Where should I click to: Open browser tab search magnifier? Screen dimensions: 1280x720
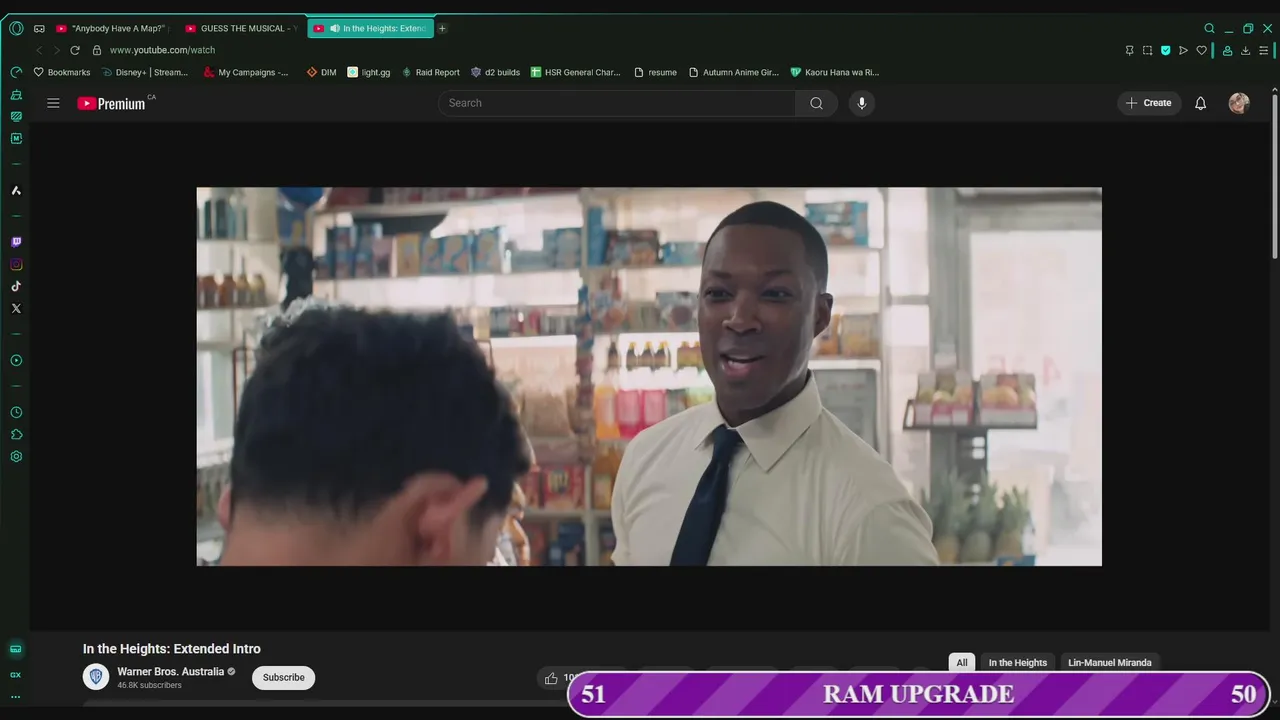click(x=1209, y=28)
